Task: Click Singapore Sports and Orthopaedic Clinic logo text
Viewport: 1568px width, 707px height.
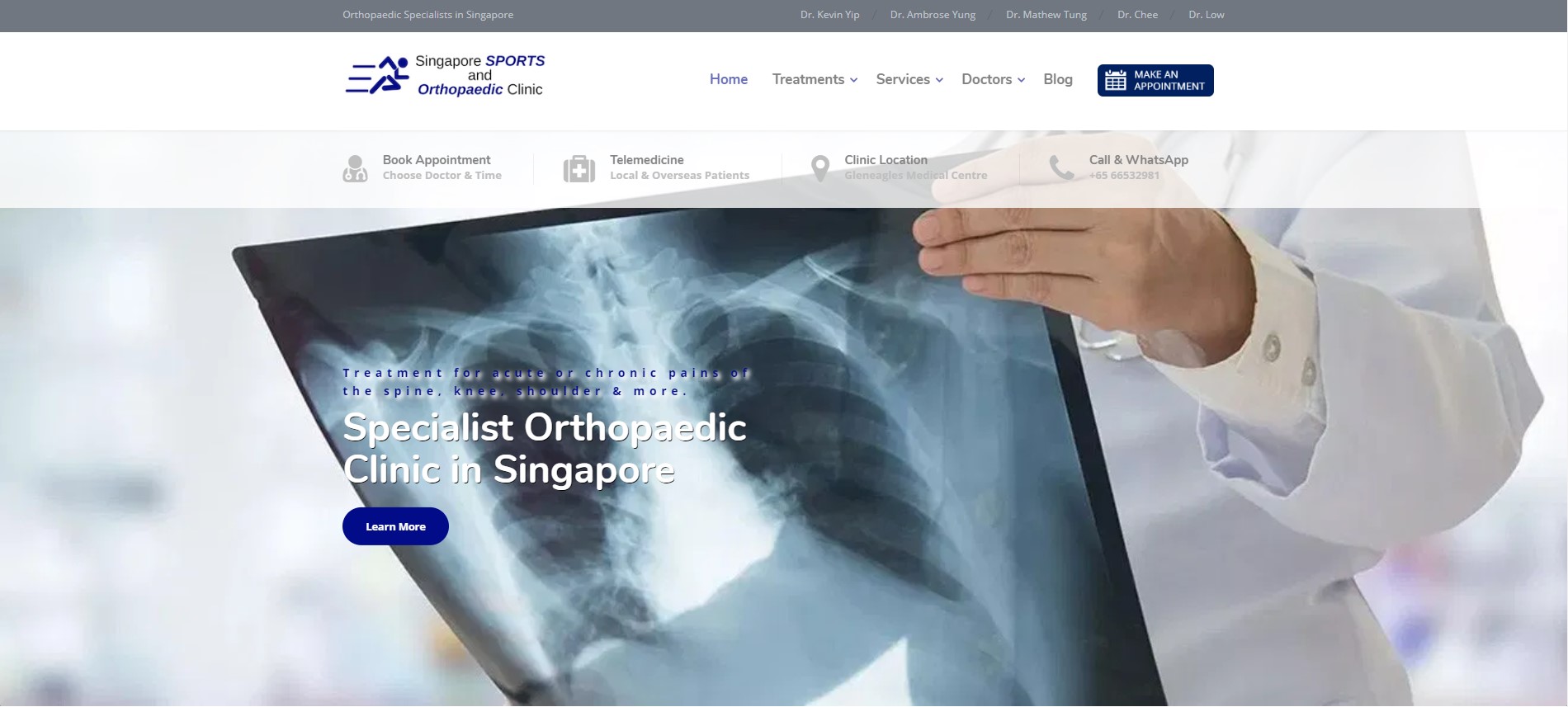Action: point(480,75)
